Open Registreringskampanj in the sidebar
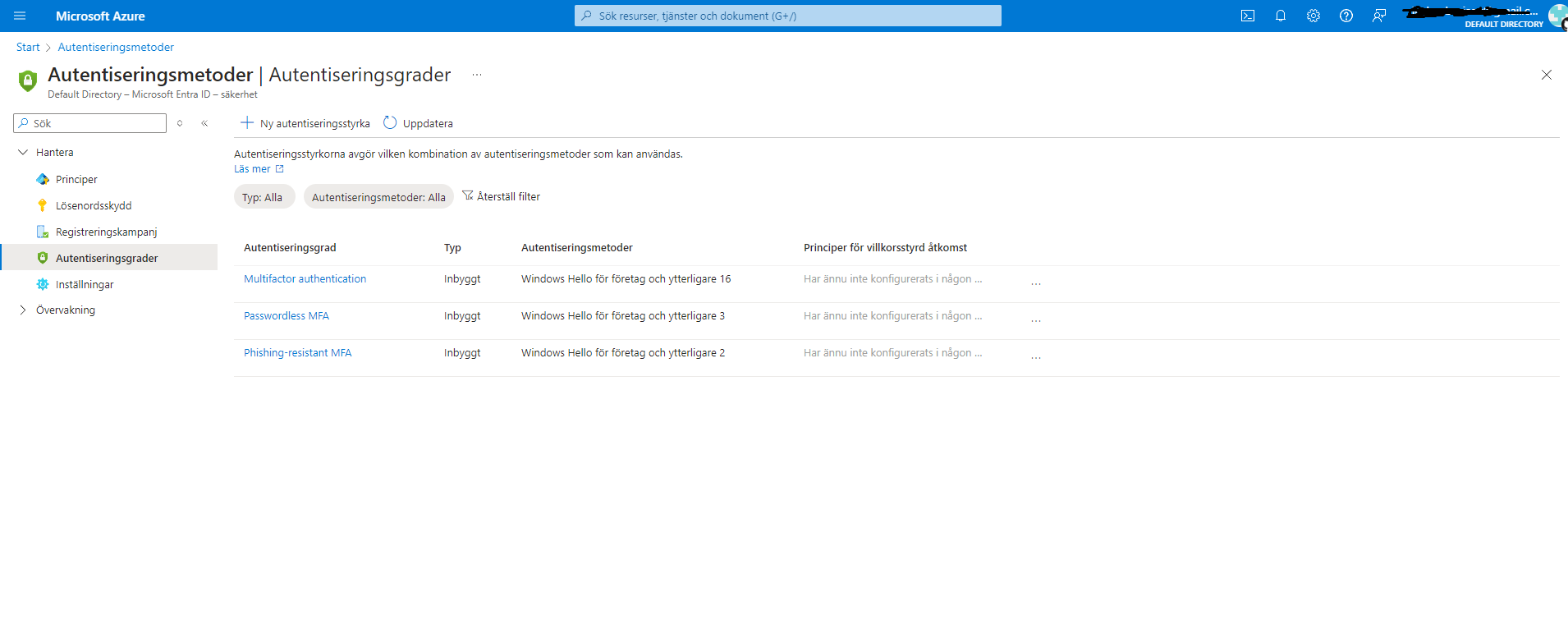 click(107, 232)
